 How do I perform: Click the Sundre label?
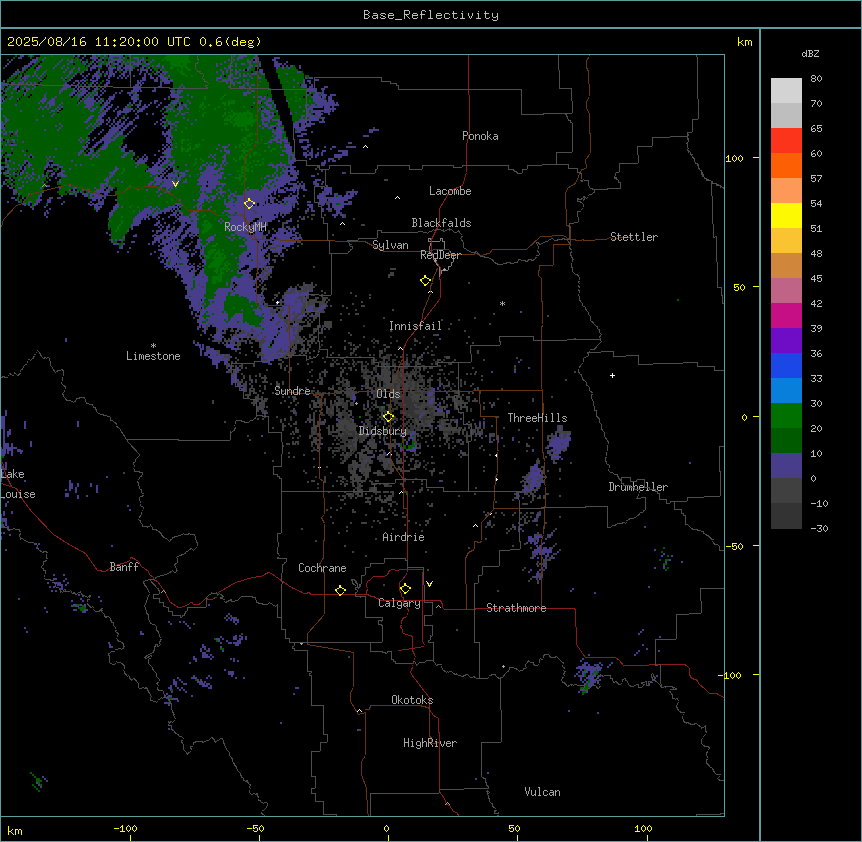pos(292,391)
